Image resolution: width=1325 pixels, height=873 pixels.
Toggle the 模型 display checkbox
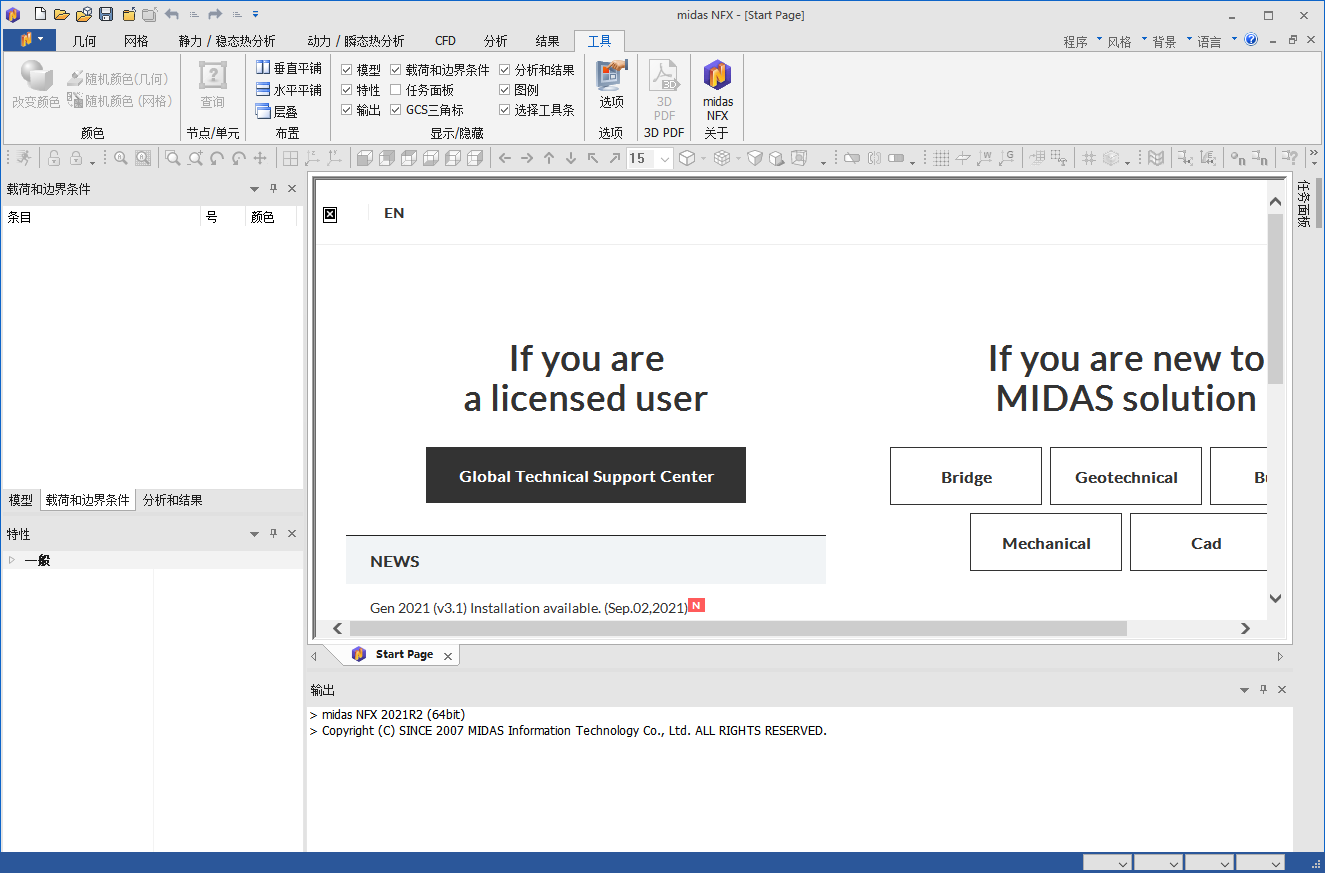347,70
